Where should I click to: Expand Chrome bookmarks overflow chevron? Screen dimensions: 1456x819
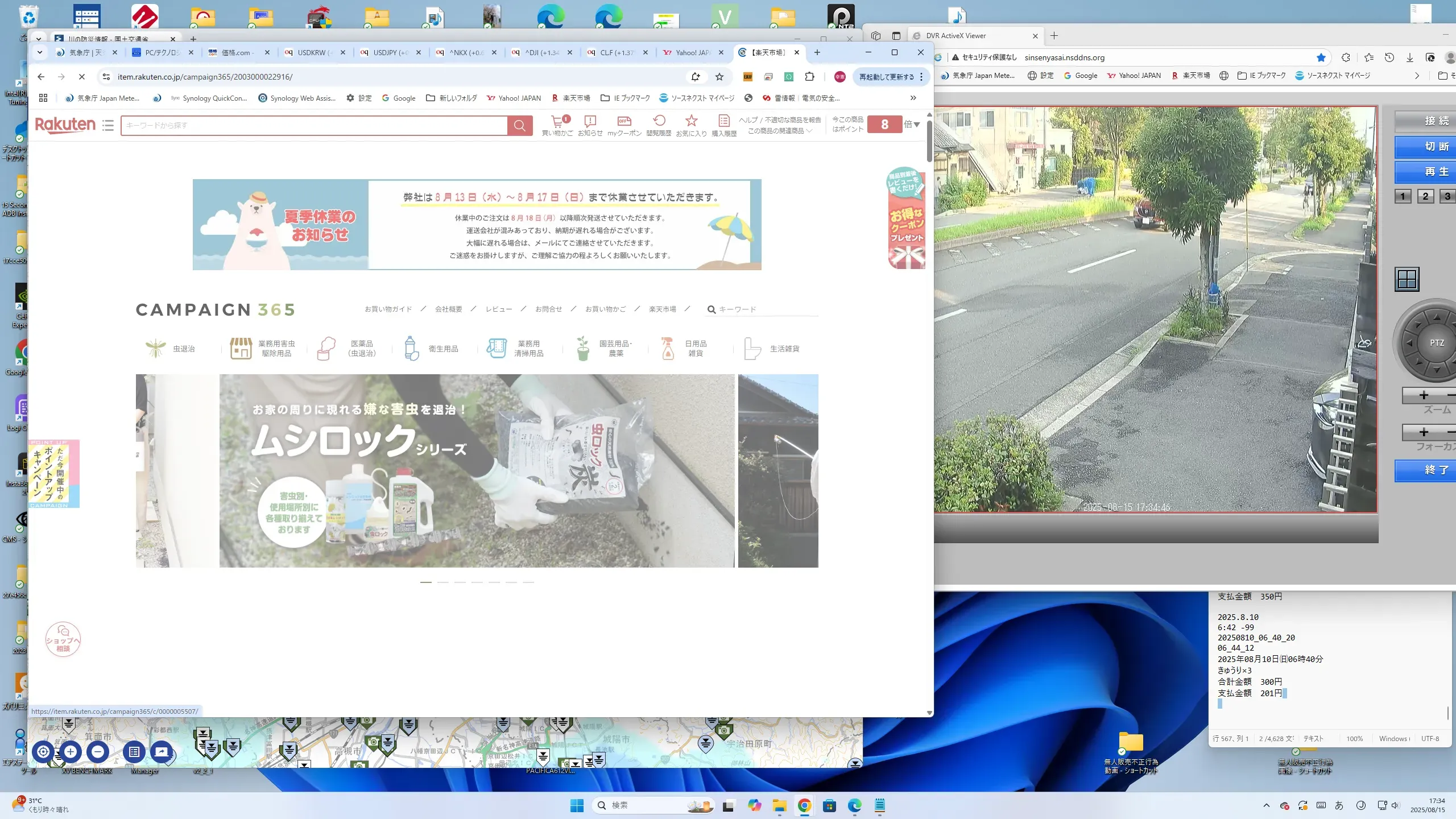913,98
